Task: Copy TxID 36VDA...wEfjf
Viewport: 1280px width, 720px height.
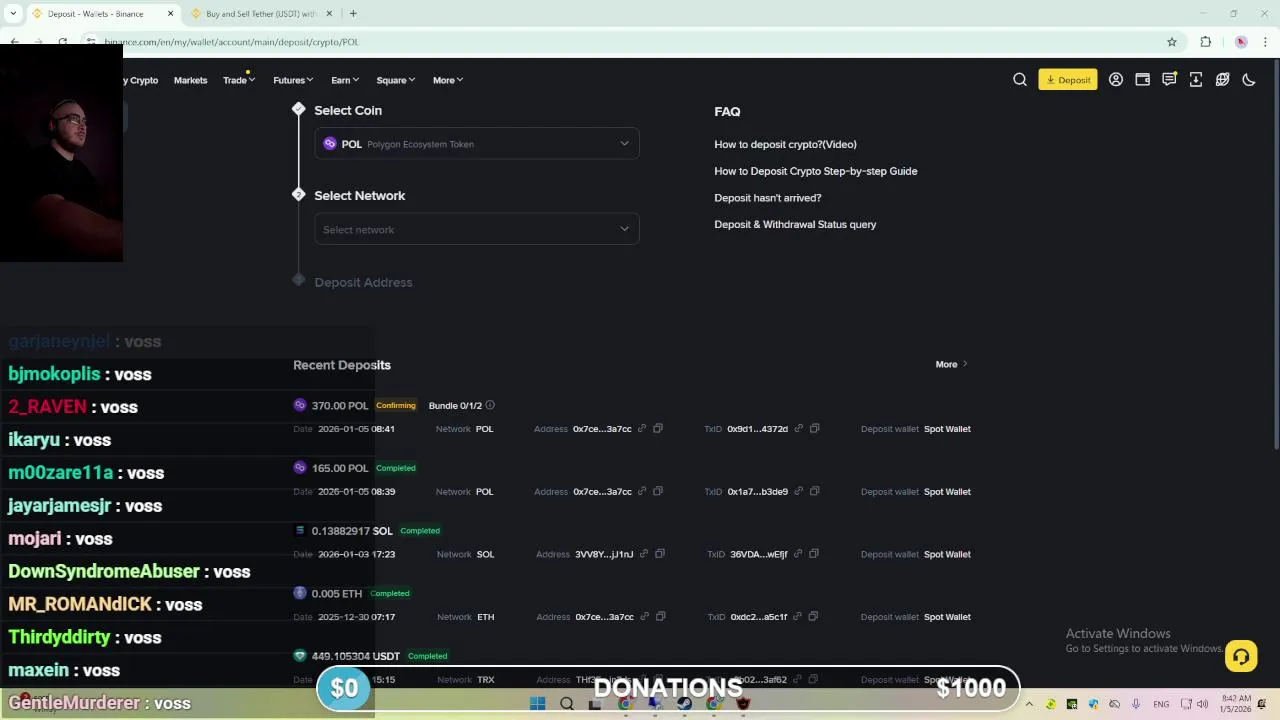Action: (814, 554)
